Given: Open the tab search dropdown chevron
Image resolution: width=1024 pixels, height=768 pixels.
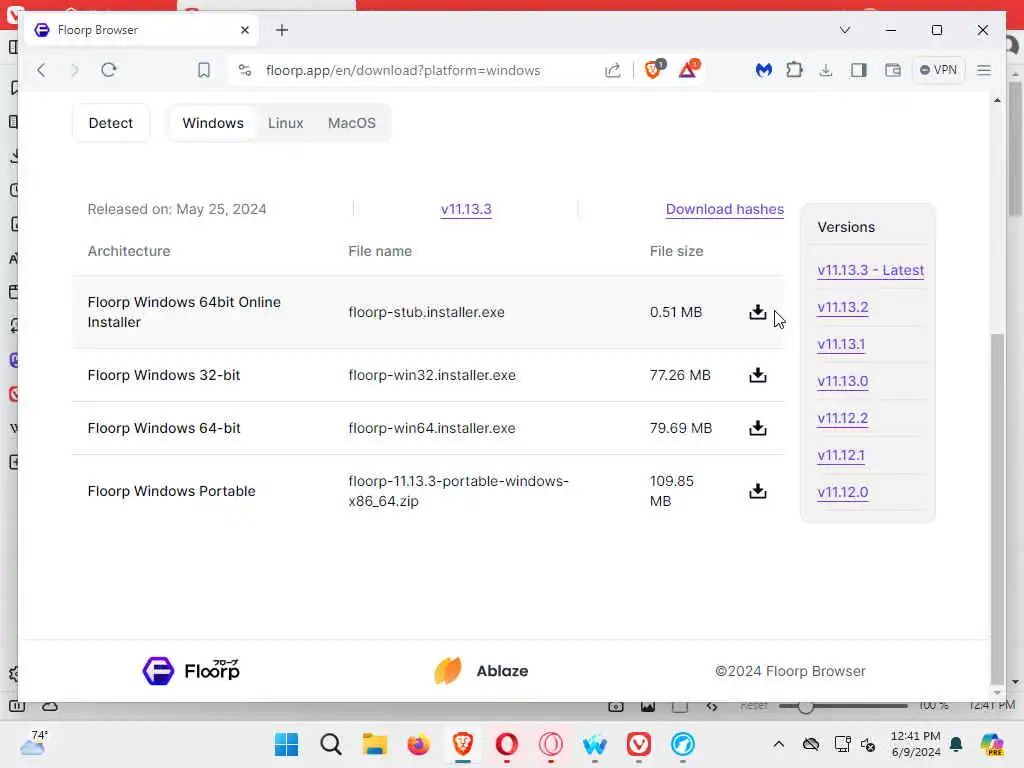Looking at the screenshot, I should (844, 30).
